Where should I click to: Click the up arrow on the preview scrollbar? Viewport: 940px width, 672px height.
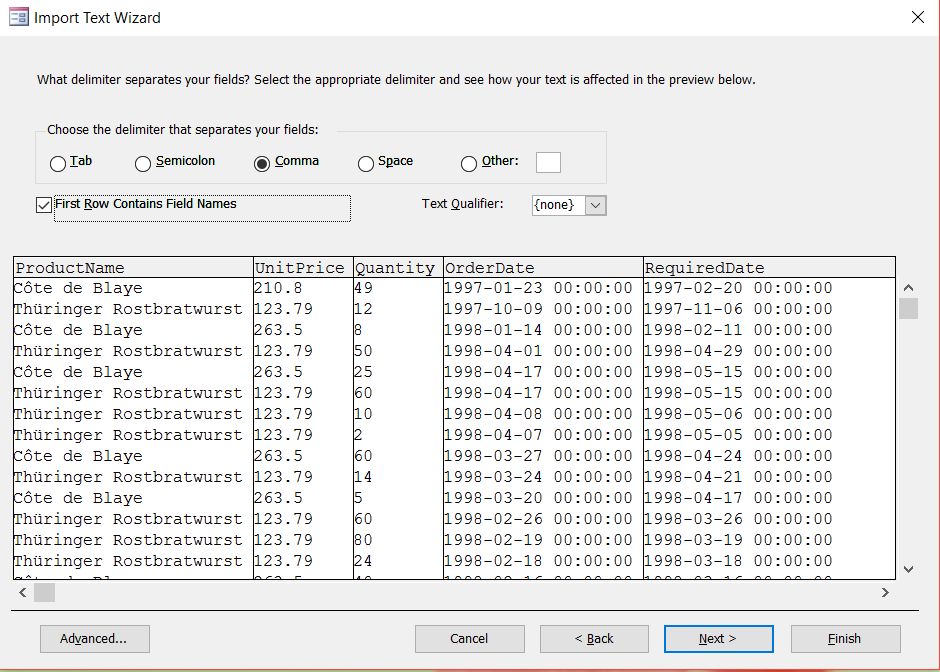point(908,286)
